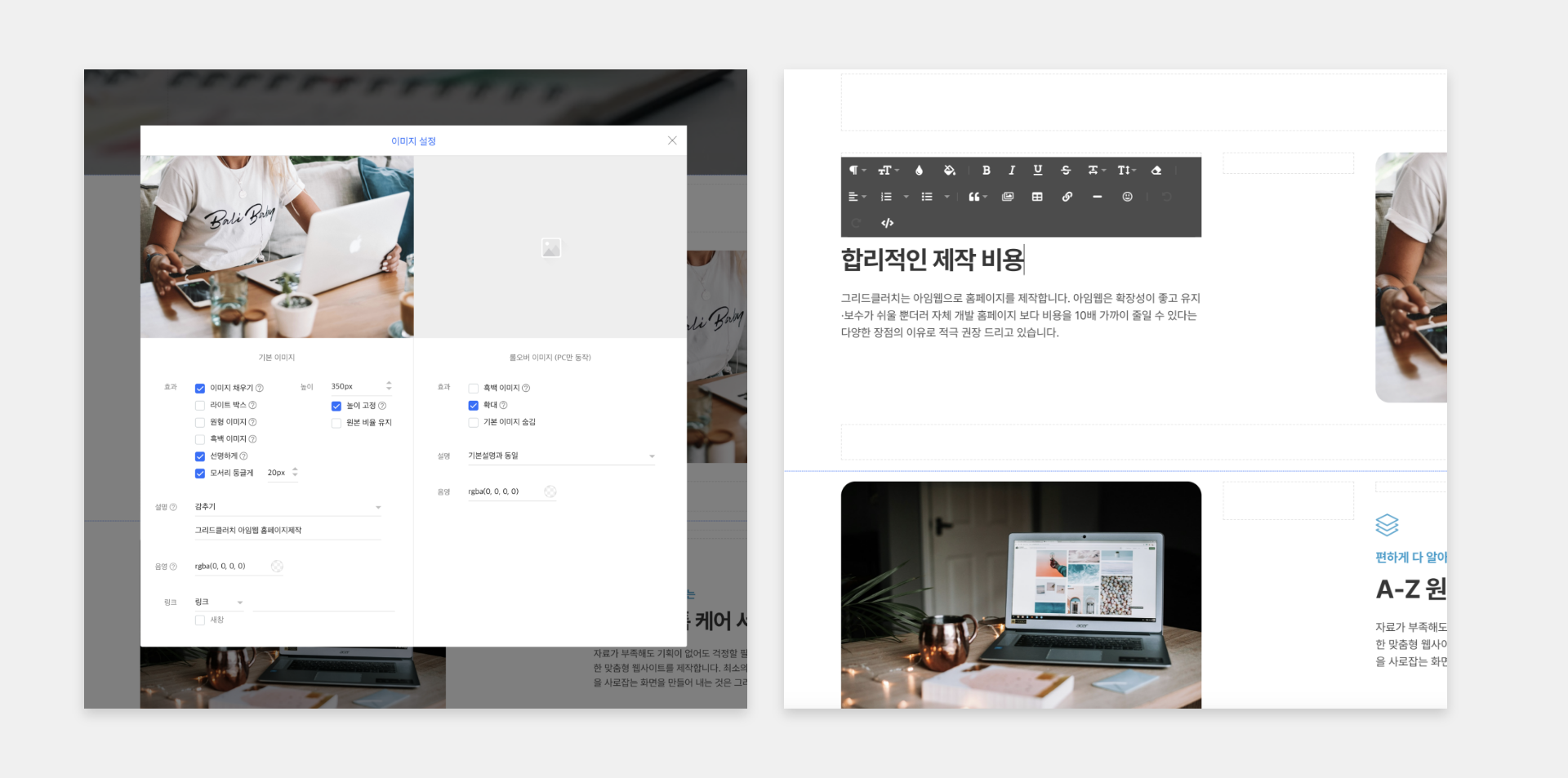The image size is (1568, 778).
Task: Click the empty rollover image placeholder
Action: click(x=550, y=247)
